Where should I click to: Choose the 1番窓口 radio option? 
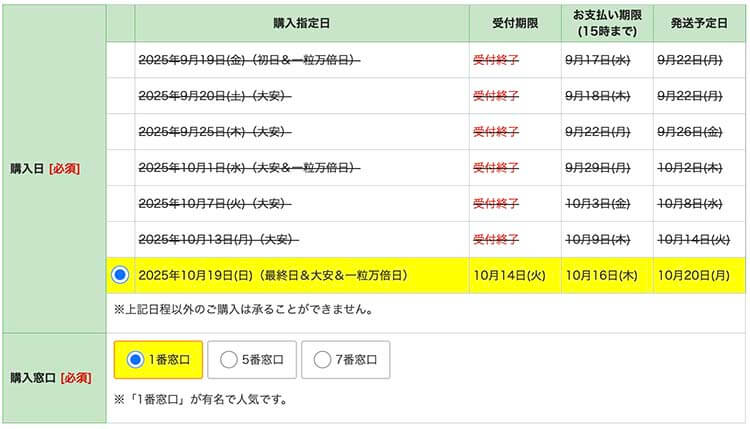pos(136,360)
